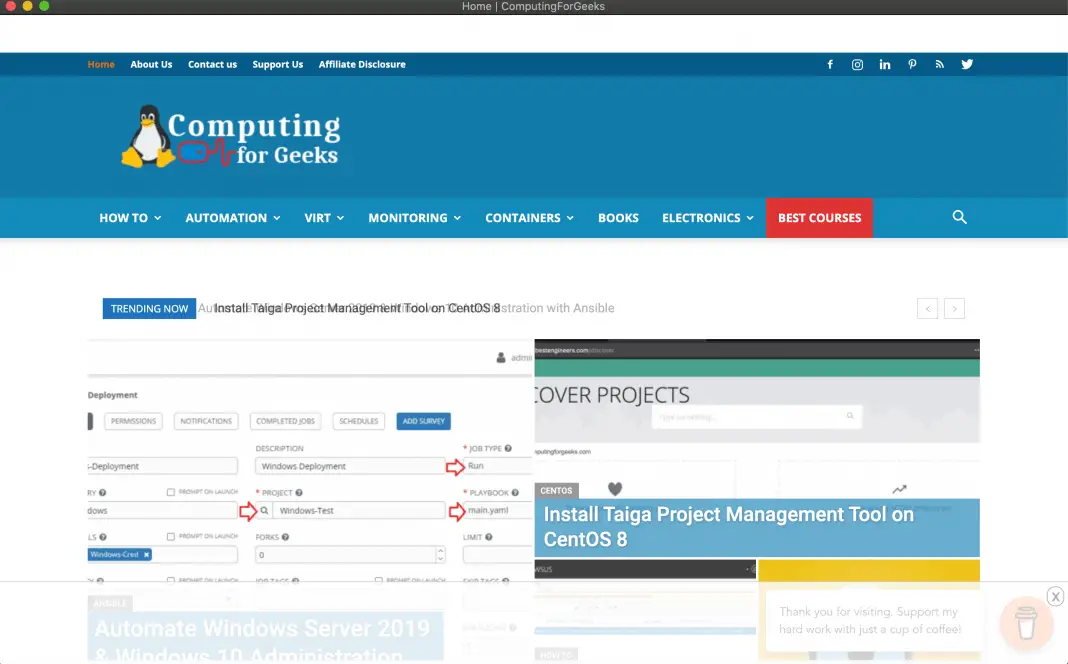Click the trending stats icon on the post
The width and height of the screenshot is (1068, 664).
point(899,489)
